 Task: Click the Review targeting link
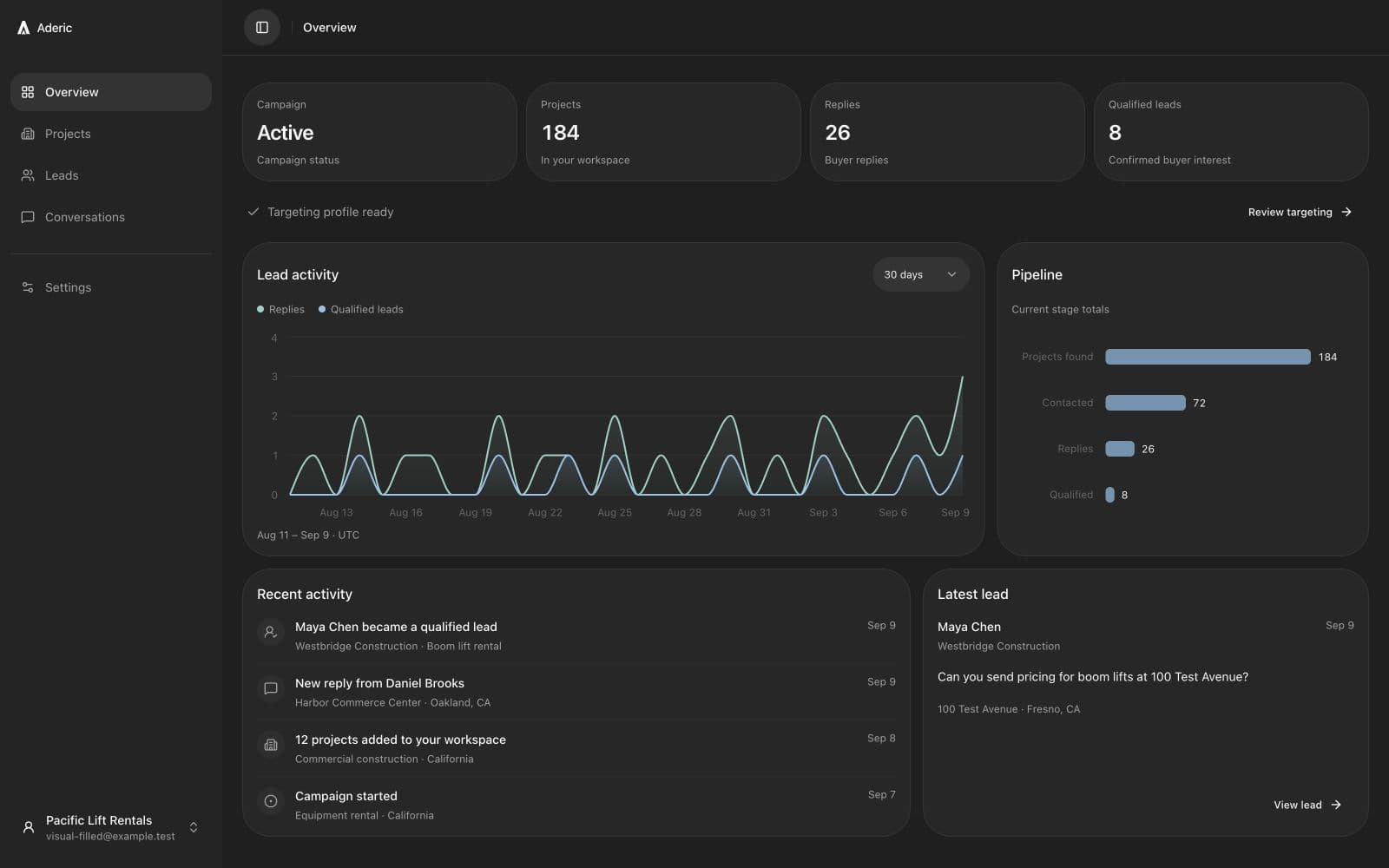click(1300, 212)
